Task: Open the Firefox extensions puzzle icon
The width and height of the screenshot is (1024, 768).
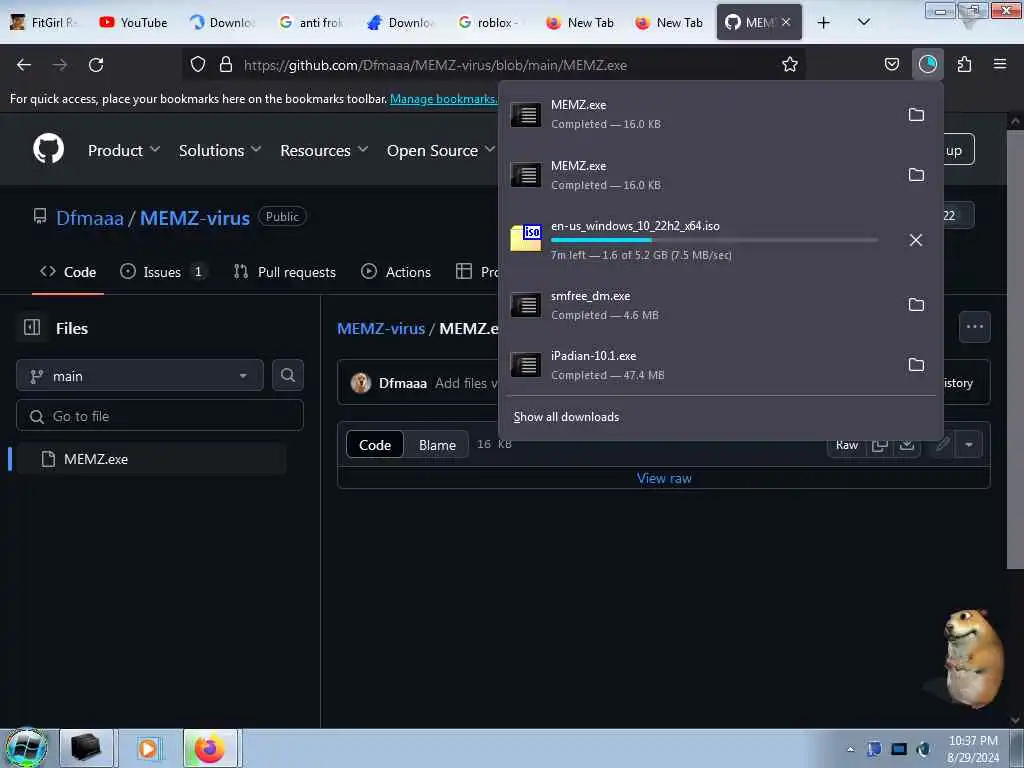Action: [964, 64]
